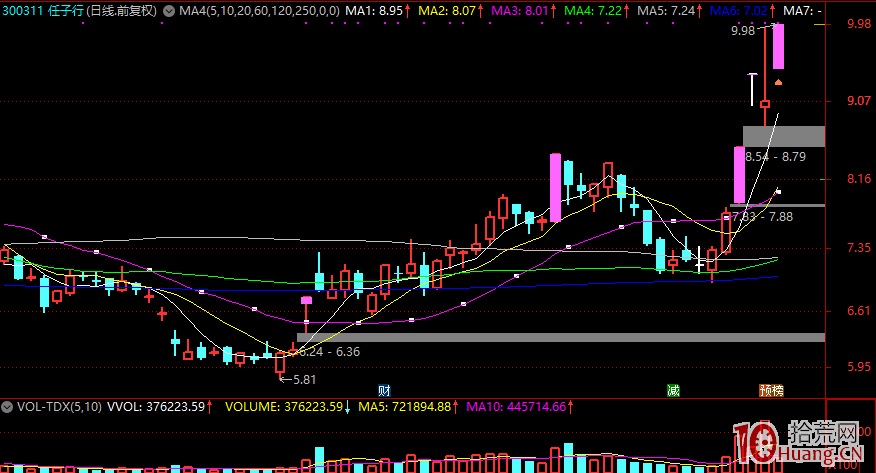Viewport: 876px width, 473px height.
Task: Click the 9.07 price axis label
Action: click(859, 101)
